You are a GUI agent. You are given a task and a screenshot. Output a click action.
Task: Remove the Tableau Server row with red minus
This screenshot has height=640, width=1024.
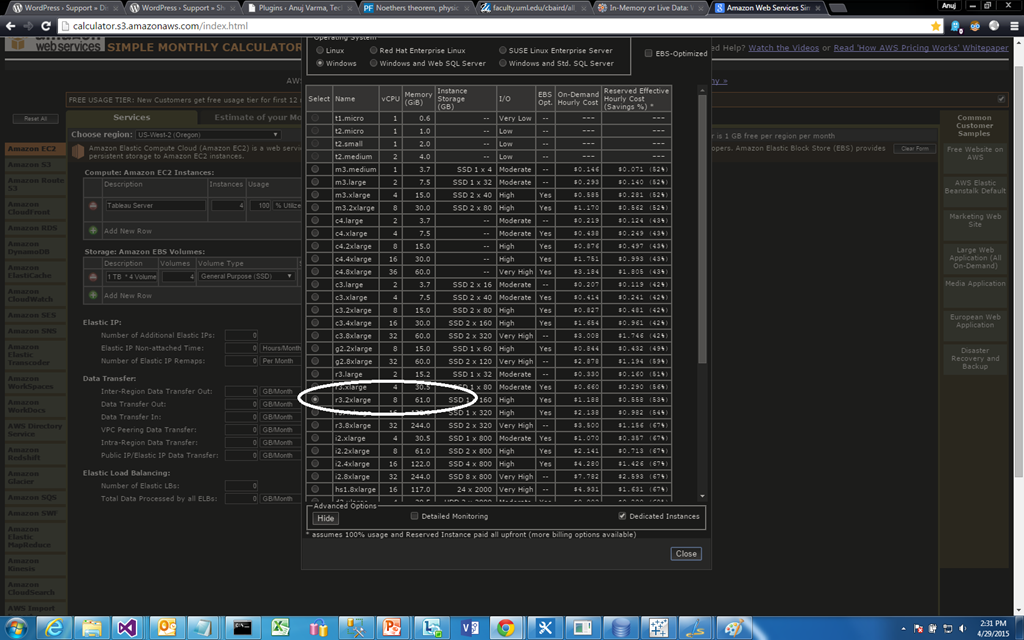pos(93,206)
